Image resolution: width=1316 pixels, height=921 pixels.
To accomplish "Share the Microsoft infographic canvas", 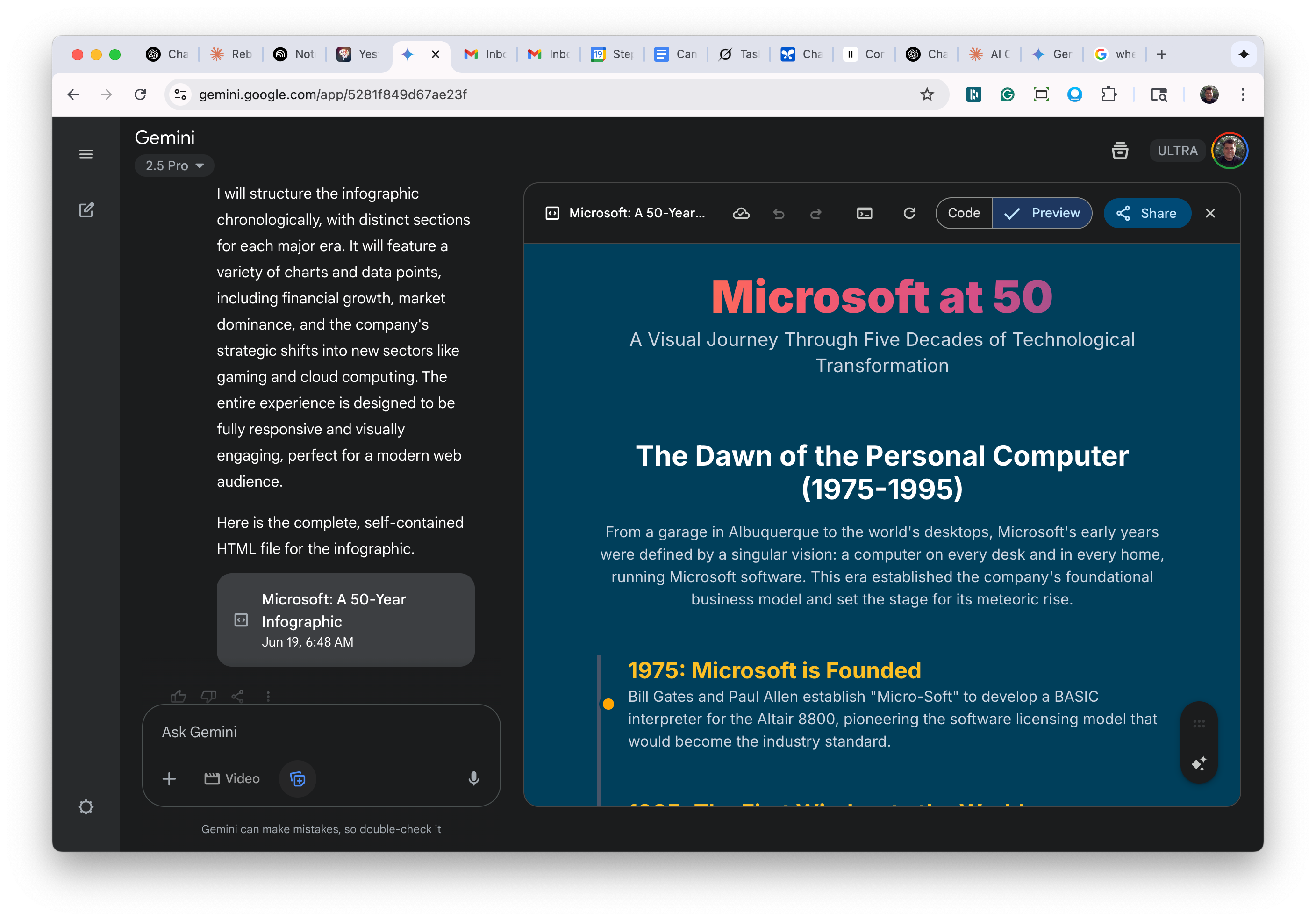I will [1147, 213].
